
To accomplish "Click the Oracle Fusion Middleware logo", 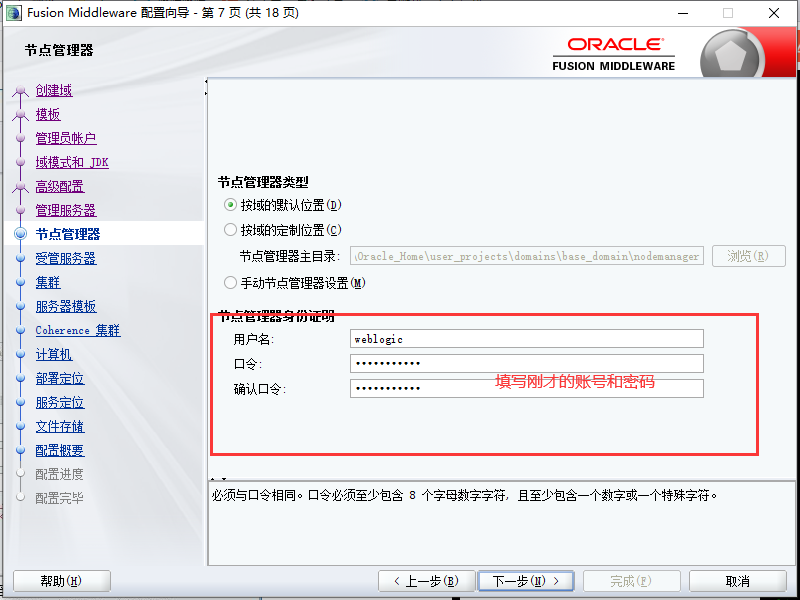I will [x=614, y=55].
